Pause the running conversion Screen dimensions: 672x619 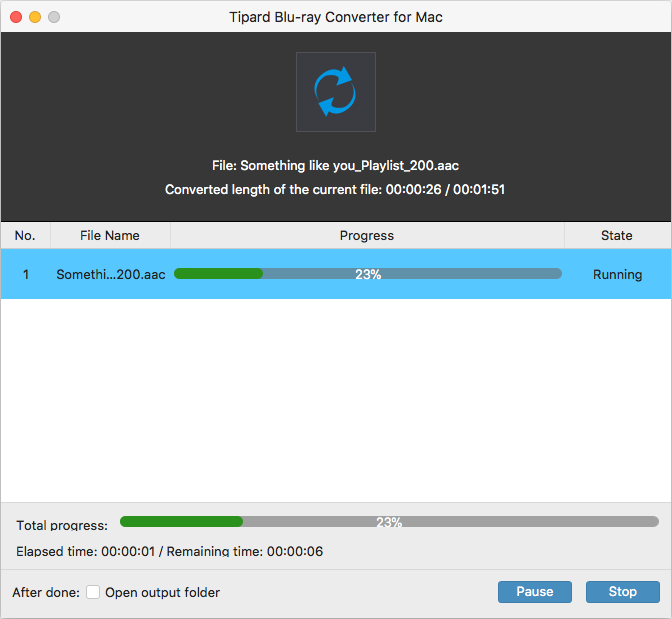[x=534, y=592]
